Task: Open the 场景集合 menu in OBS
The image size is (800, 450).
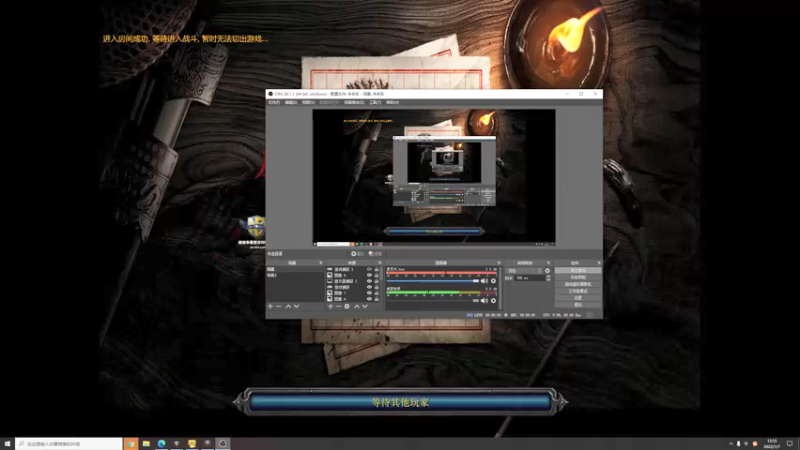Action: (x=354, y=103)
